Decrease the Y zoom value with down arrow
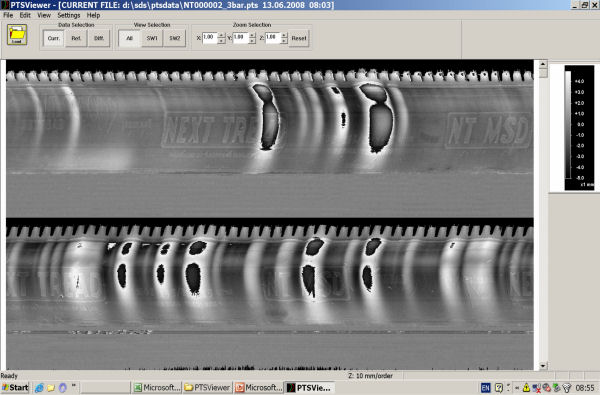Viewport: 600px width, 395px height. 252,41
